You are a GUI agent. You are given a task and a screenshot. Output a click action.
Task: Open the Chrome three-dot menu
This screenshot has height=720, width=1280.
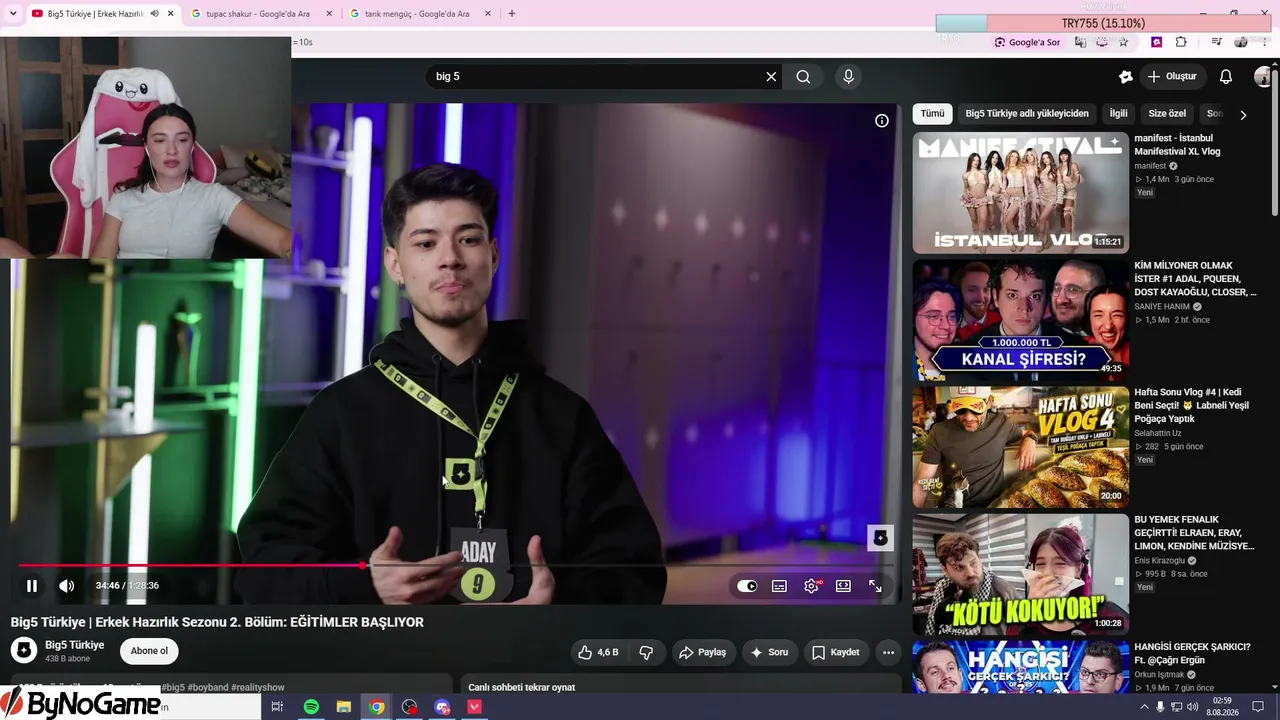click(1266, 42)
